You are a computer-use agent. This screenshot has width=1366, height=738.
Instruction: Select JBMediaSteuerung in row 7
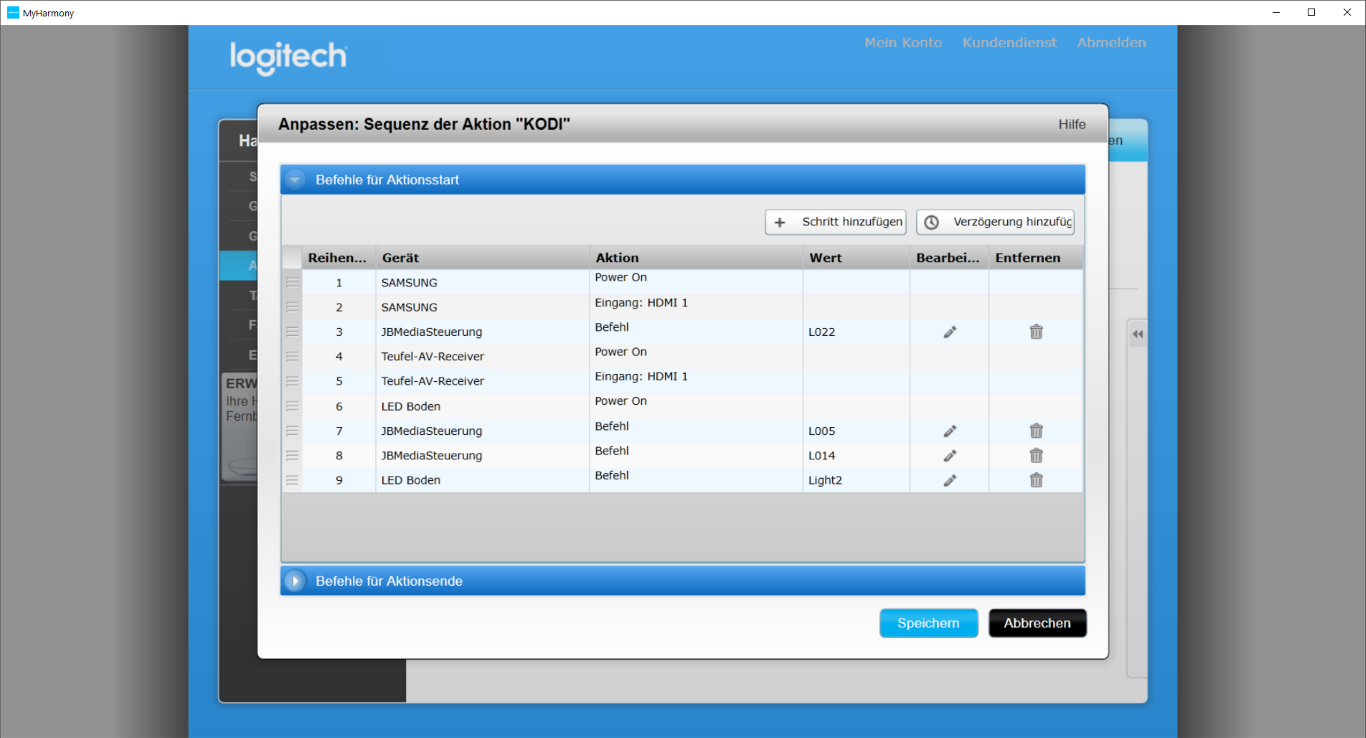tap(482, 431)
